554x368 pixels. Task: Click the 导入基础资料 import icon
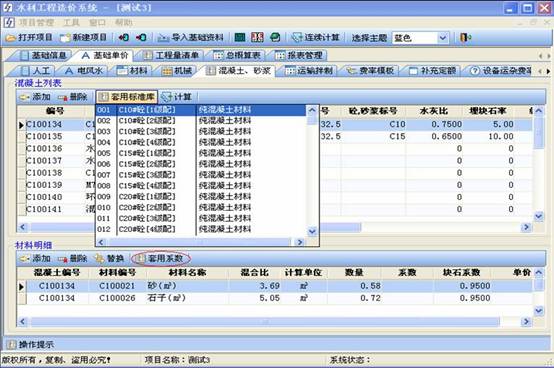click(163, 37)
